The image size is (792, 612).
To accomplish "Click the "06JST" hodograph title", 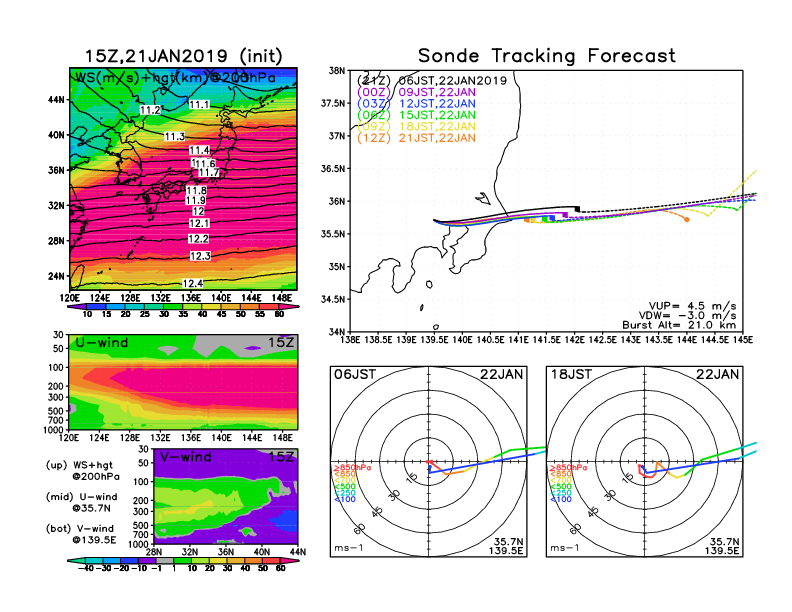I will [x=355, y=375].
